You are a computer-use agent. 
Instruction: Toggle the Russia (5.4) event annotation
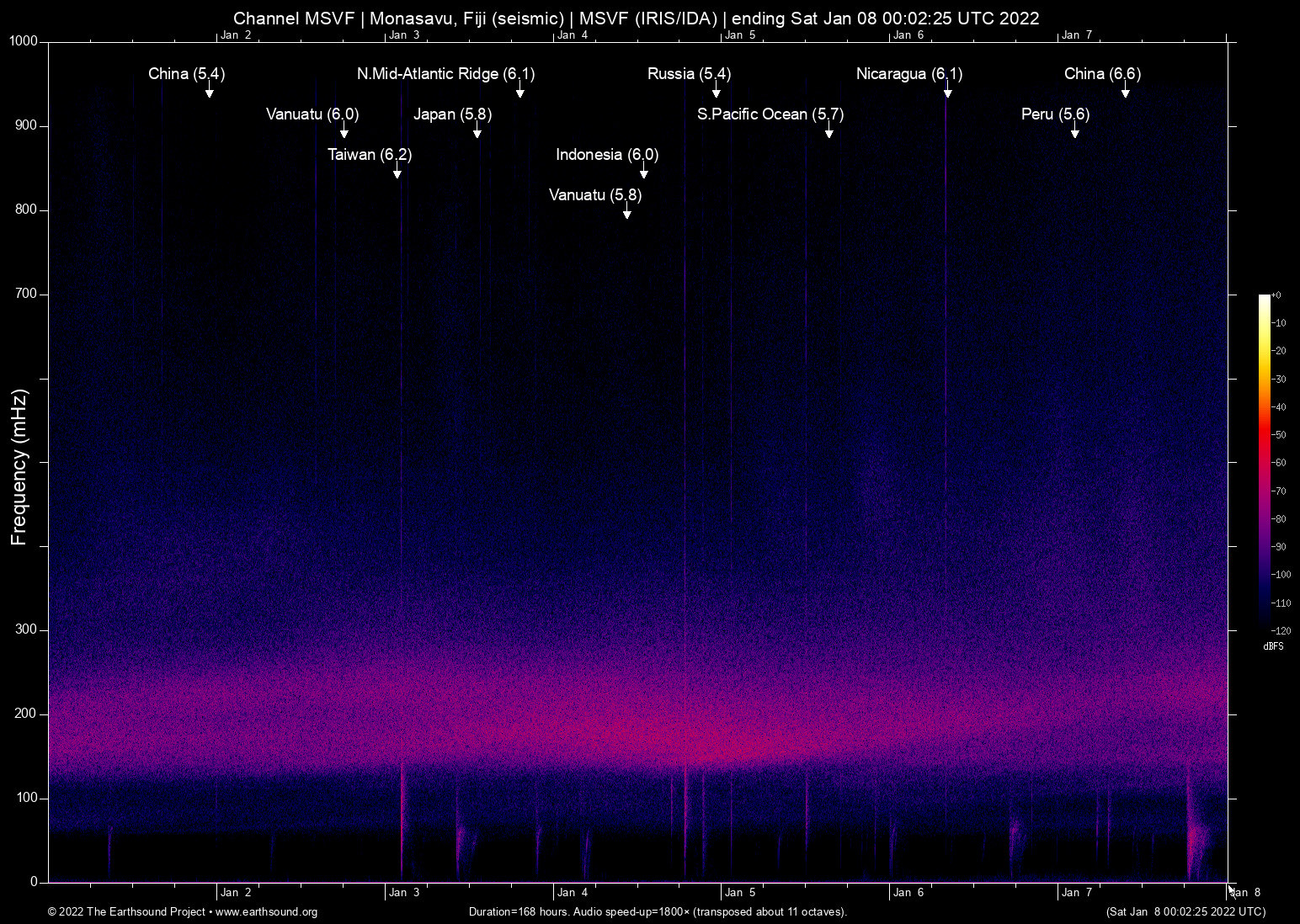(x=688, y=74)
